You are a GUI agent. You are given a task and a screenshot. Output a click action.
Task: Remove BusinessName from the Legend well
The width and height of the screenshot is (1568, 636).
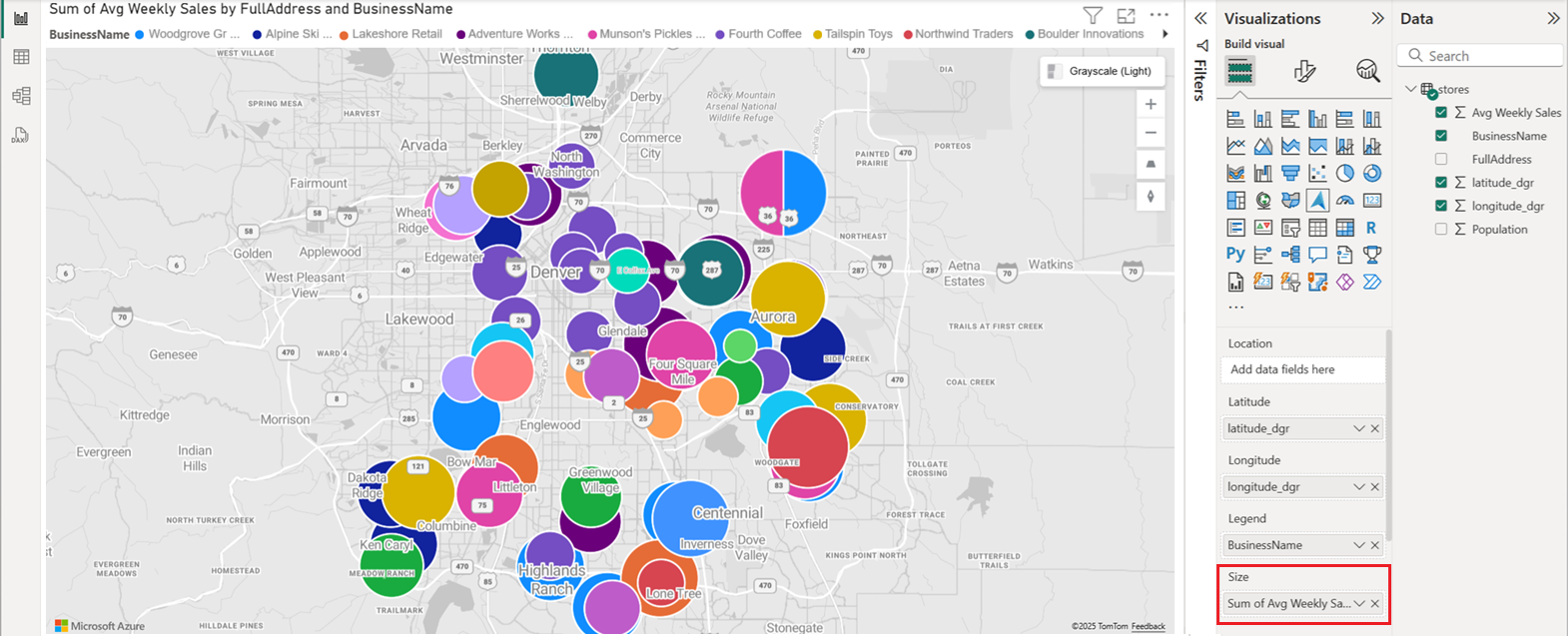pos(1375,545)
